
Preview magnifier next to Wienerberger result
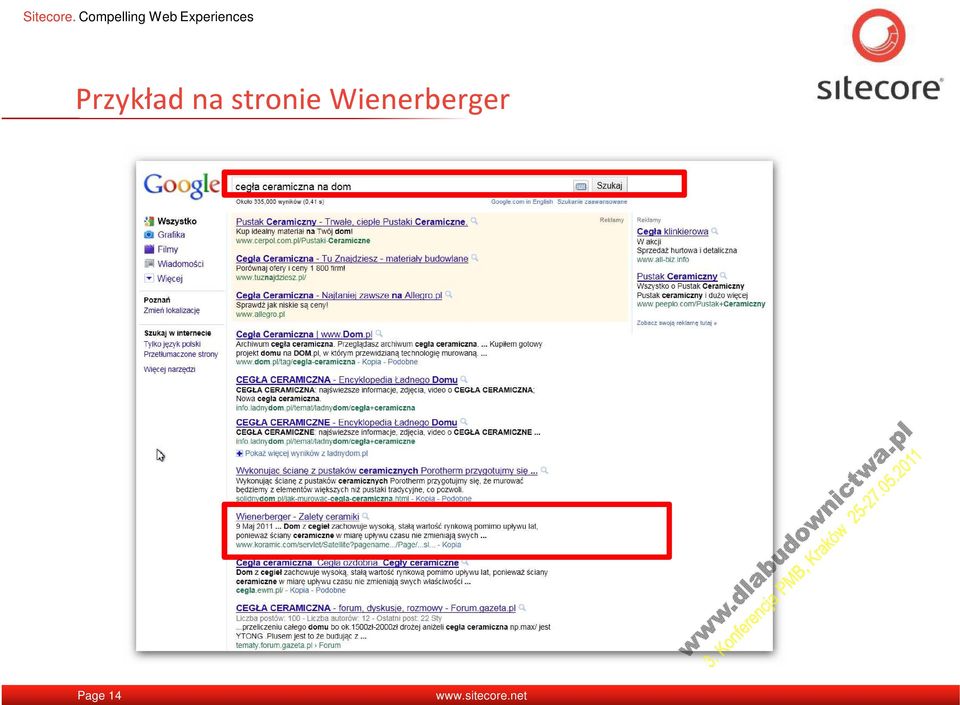[366, 516]
